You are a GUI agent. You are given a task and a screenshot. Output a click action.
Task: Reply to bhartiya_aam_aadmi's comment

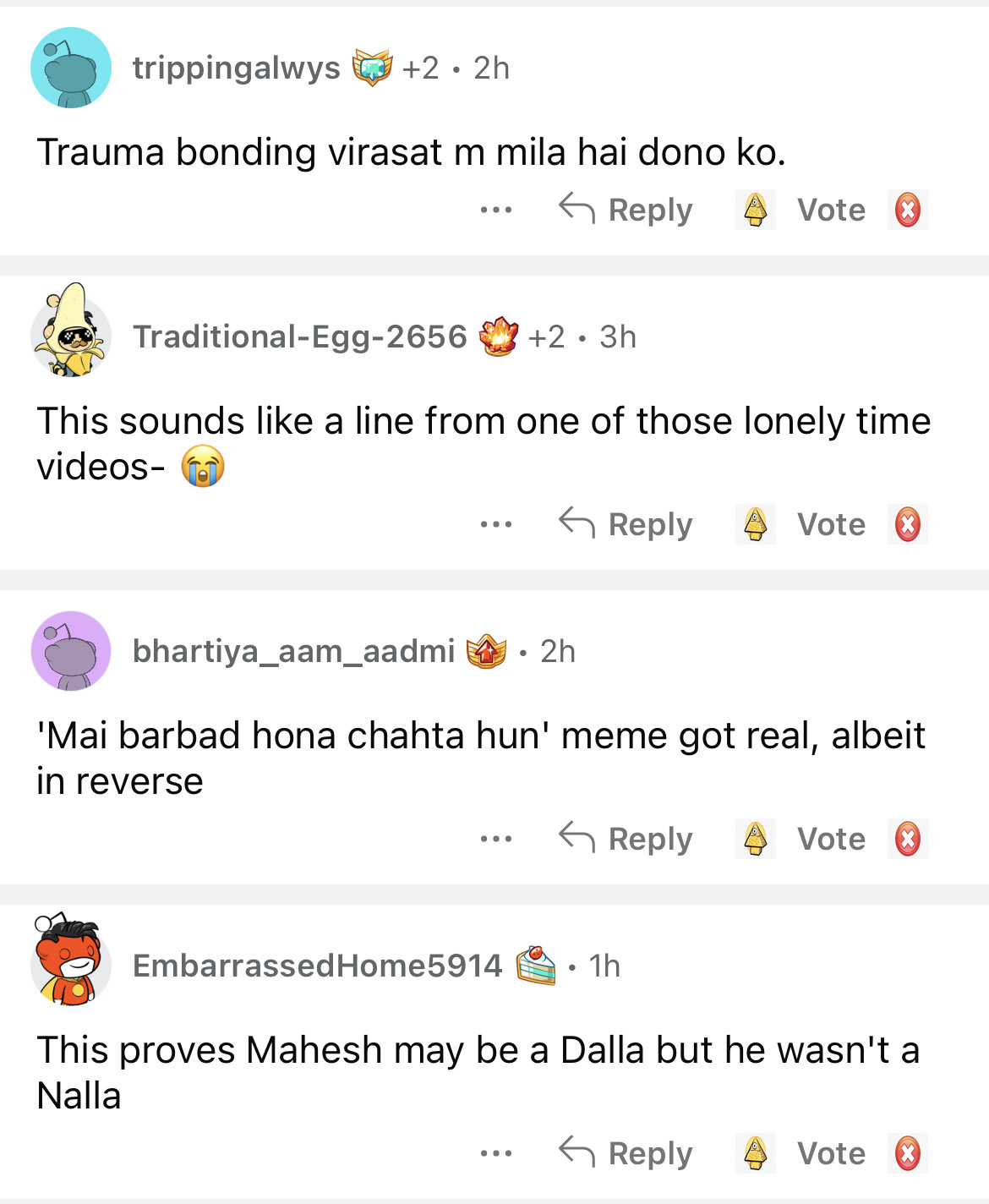(x=626, y=839)
